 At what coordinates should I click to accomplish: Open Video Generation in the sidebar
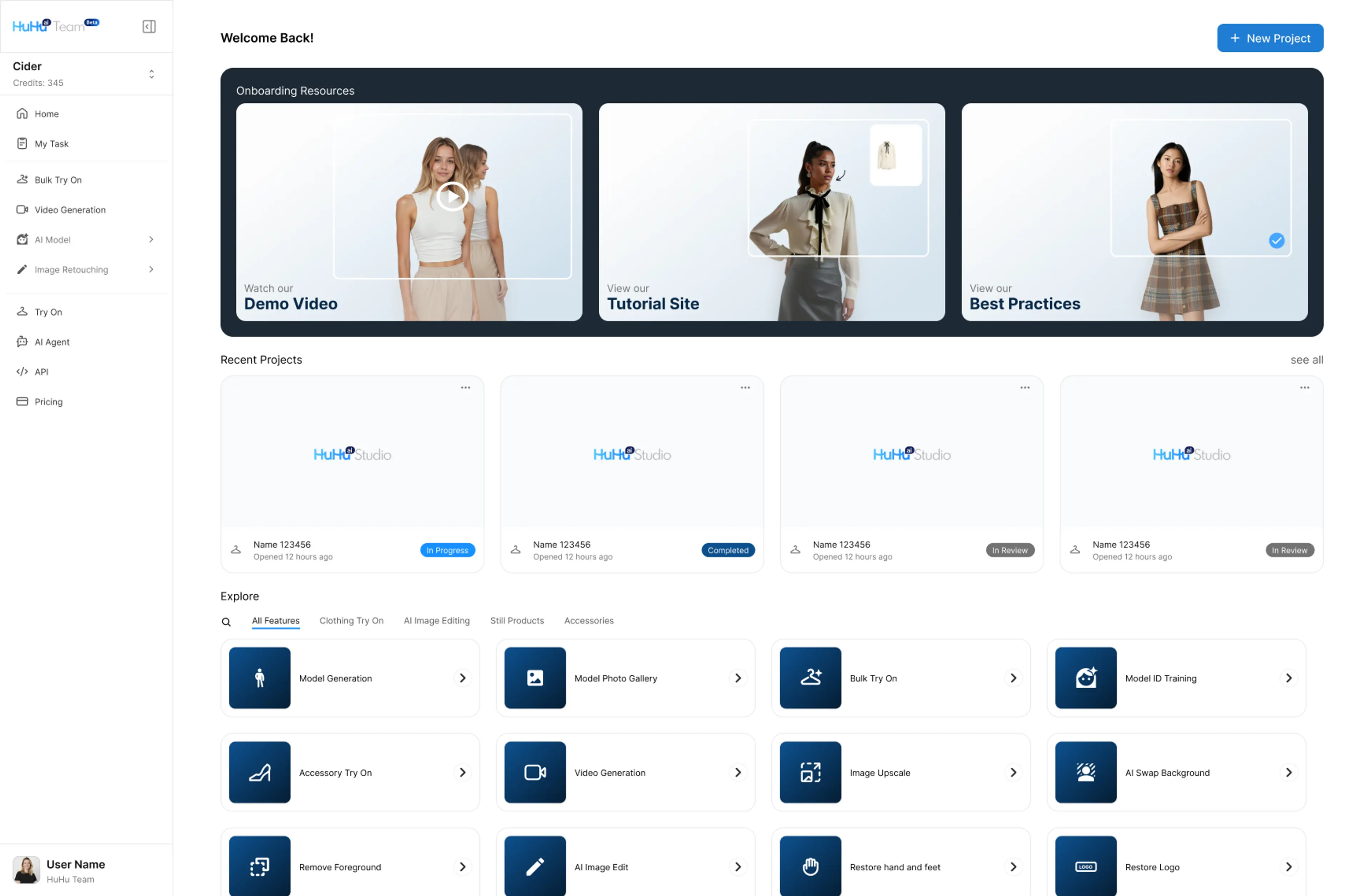click(x=70, y=209)
